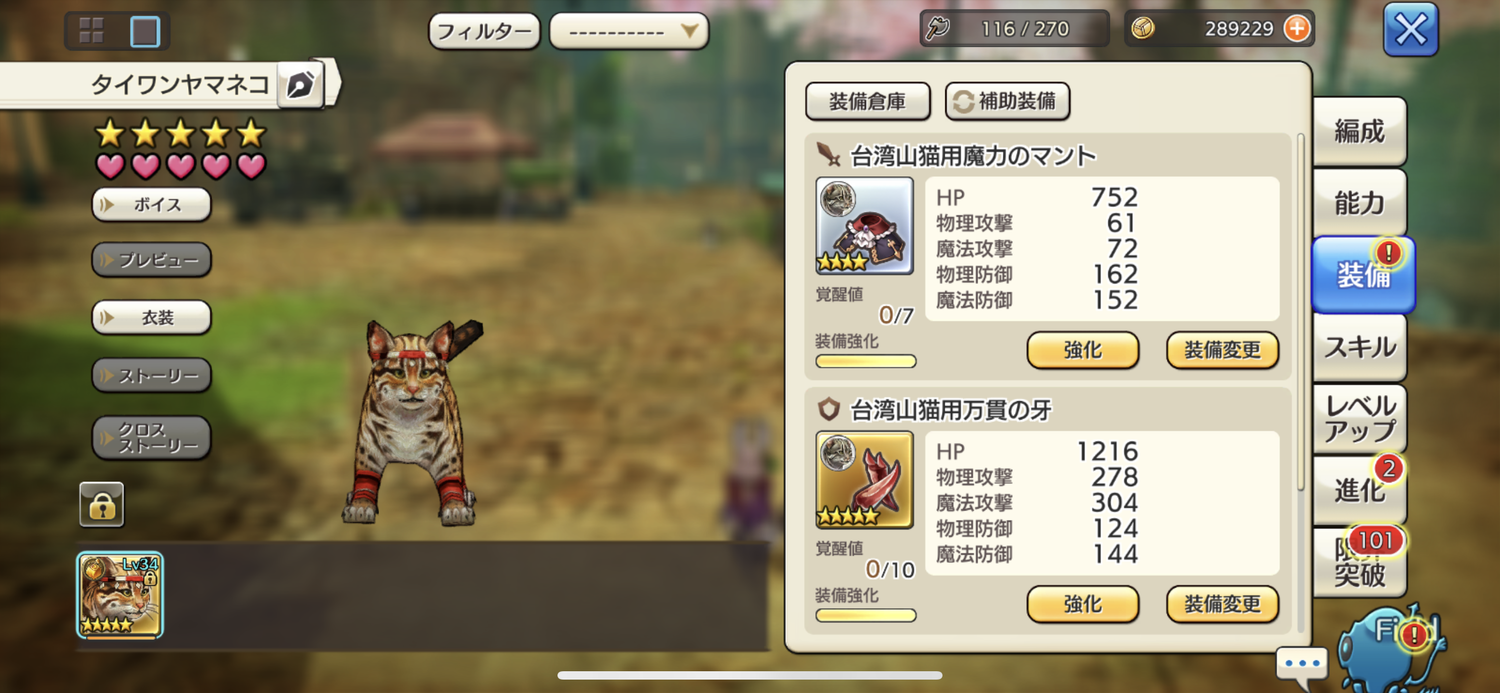Open the chat speech bubble icon
This screenshot has width=1500, height=693.
click(x=1302, y=665)
